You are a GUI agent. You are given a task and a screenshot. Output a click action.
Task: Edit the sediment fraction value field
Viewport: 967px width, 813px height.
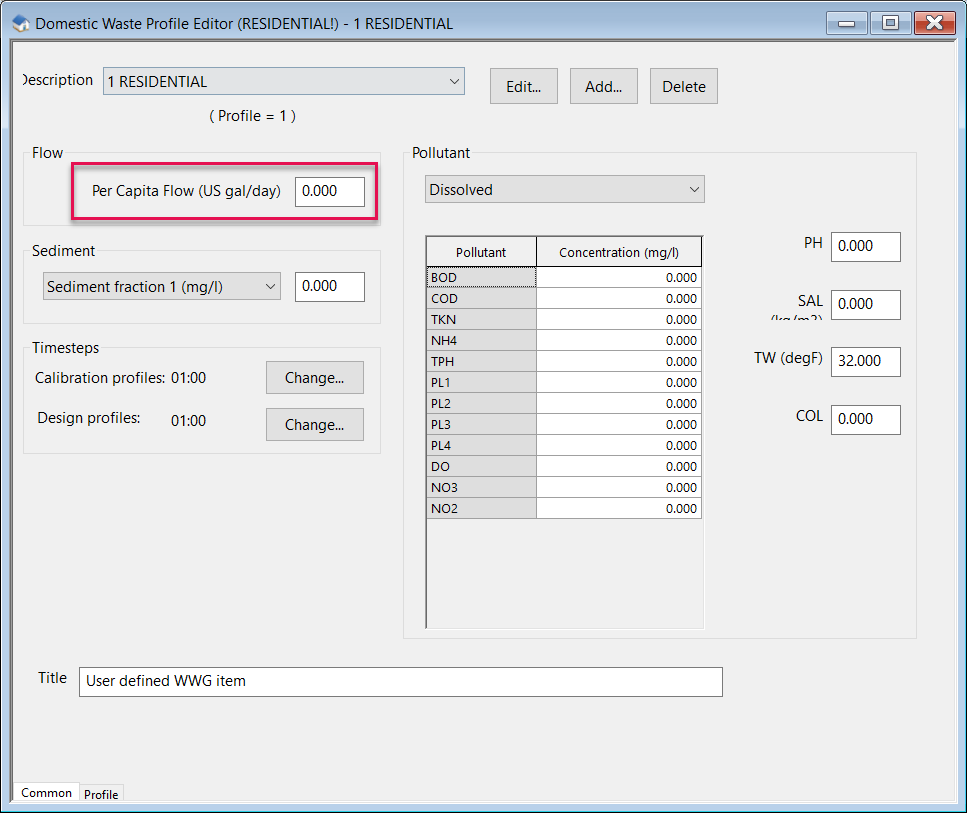click(330, 286)
